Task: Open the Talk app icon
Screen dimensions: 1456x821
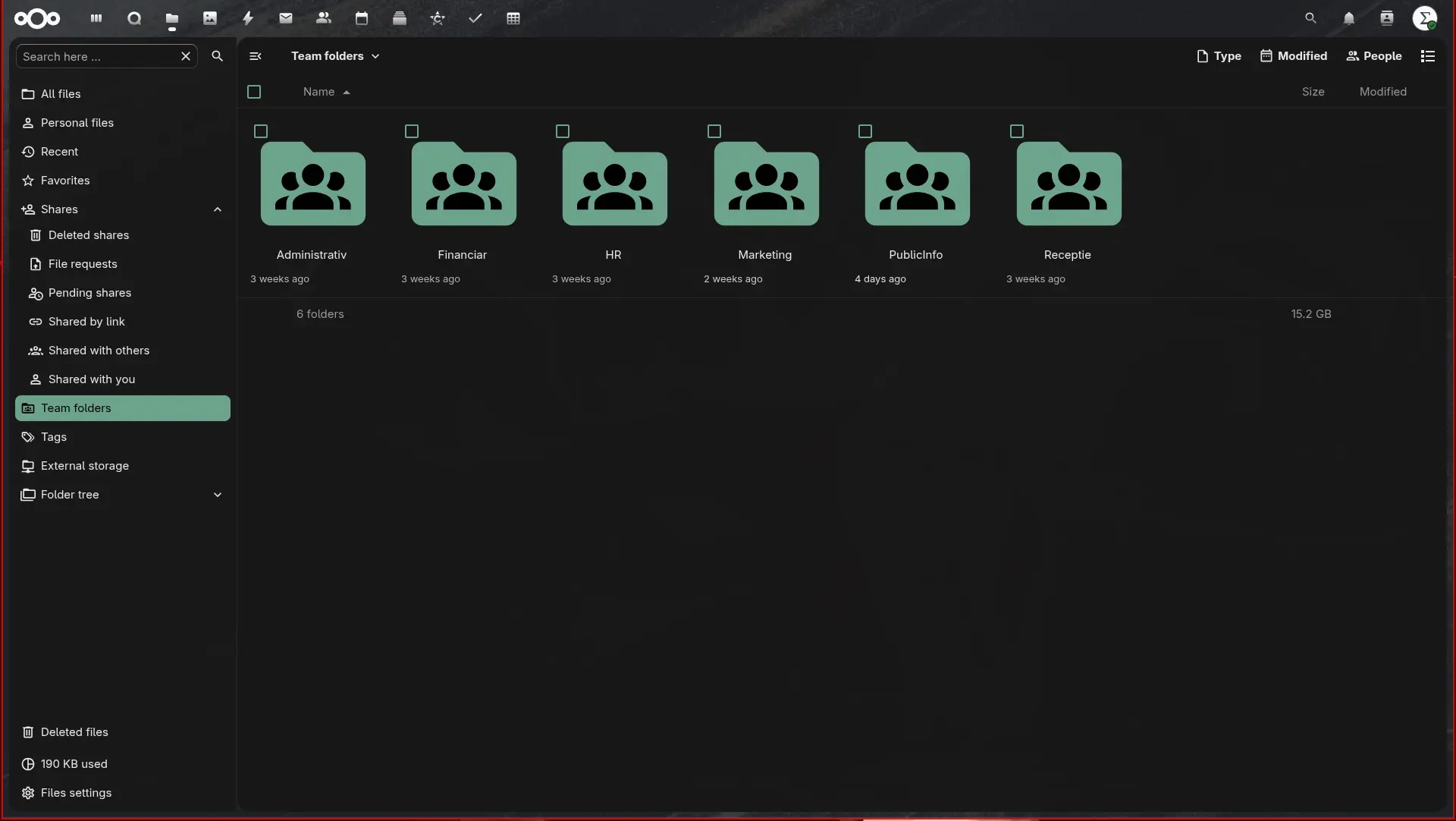Action: tap(134, 18)
